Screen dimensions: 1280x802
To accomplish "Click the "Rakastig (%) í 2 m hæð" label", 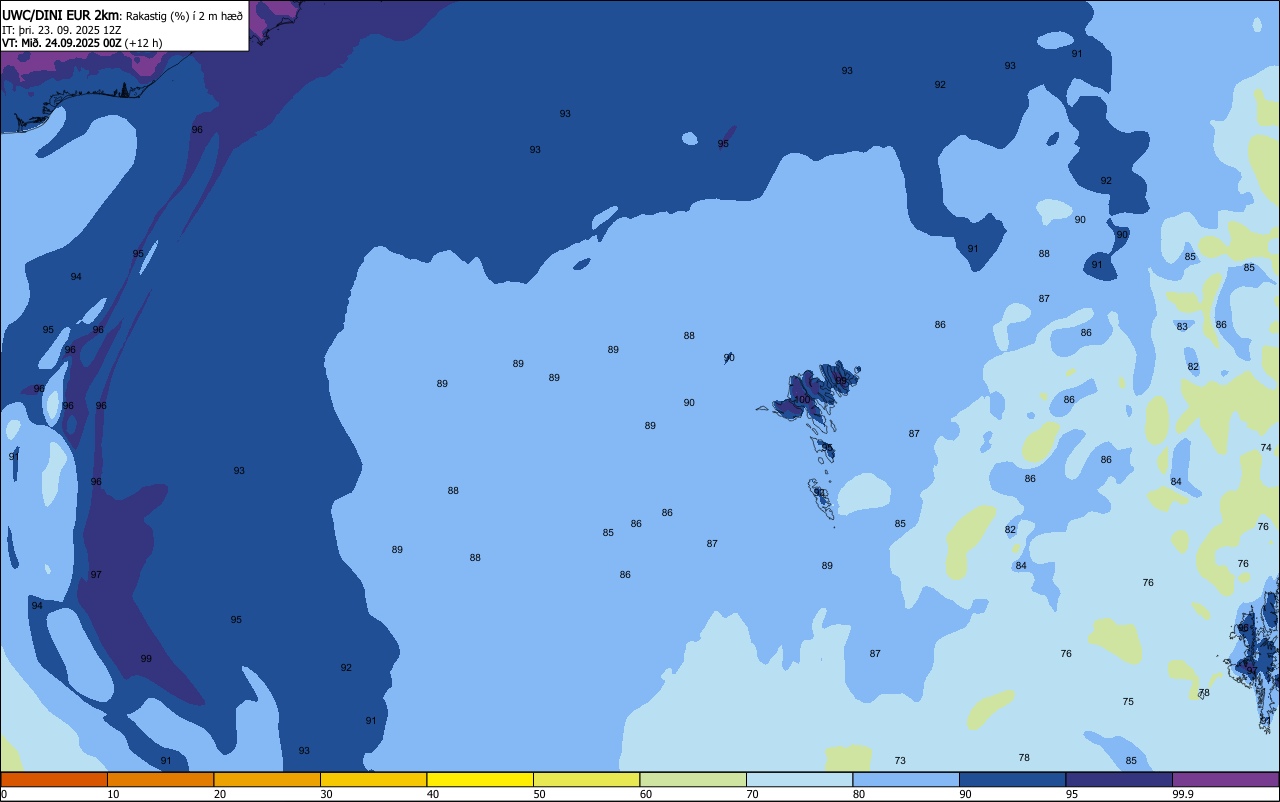I will click(x=184, y=15).
